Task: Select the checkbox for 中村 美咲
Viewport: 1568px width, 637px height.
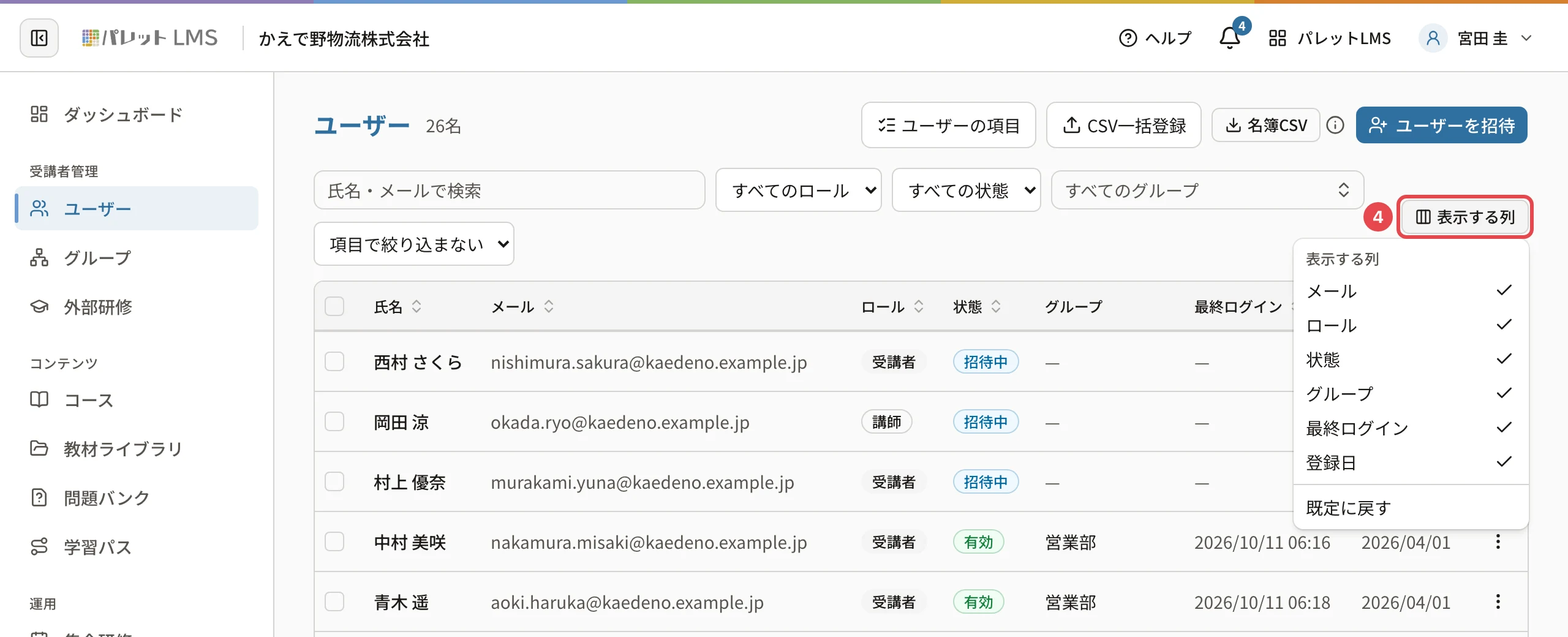Action: pyautogui.click(x=334, y=541)
